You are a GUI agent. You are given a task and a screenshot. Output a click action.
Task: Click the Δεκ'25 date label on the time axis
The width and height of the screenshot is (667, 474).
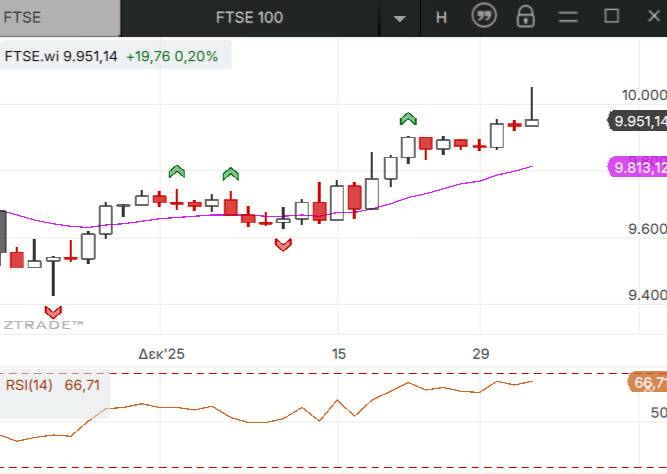(162, 354)
